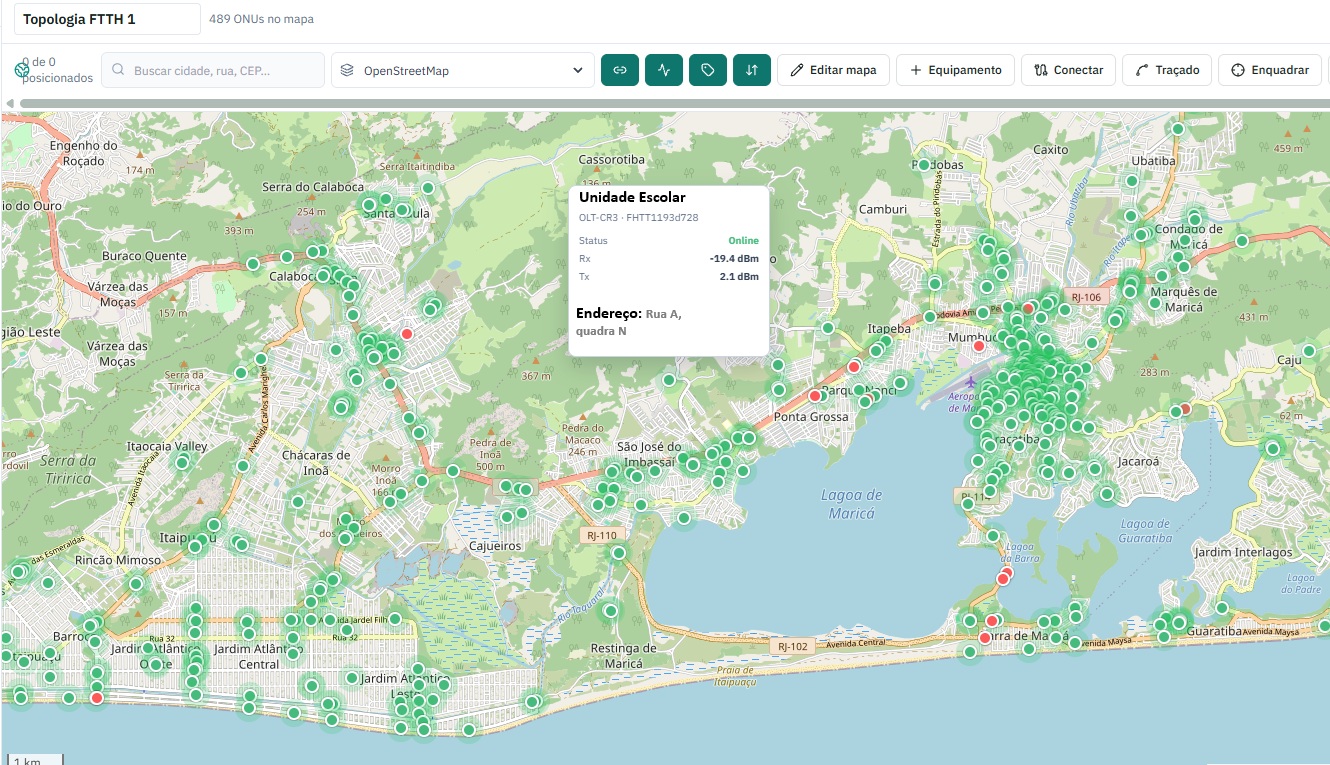The height and width of the screenshot is (765, 1330).
Task: Click the plus icon in Equipamento
Action: click(x=916, y=70)
